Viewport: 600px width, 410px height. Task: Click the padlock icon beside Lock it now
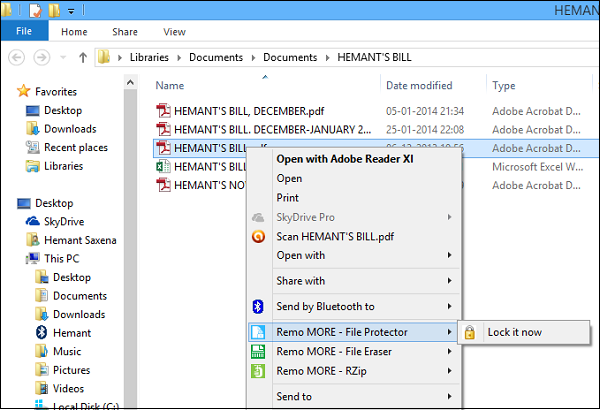[470, 332]
